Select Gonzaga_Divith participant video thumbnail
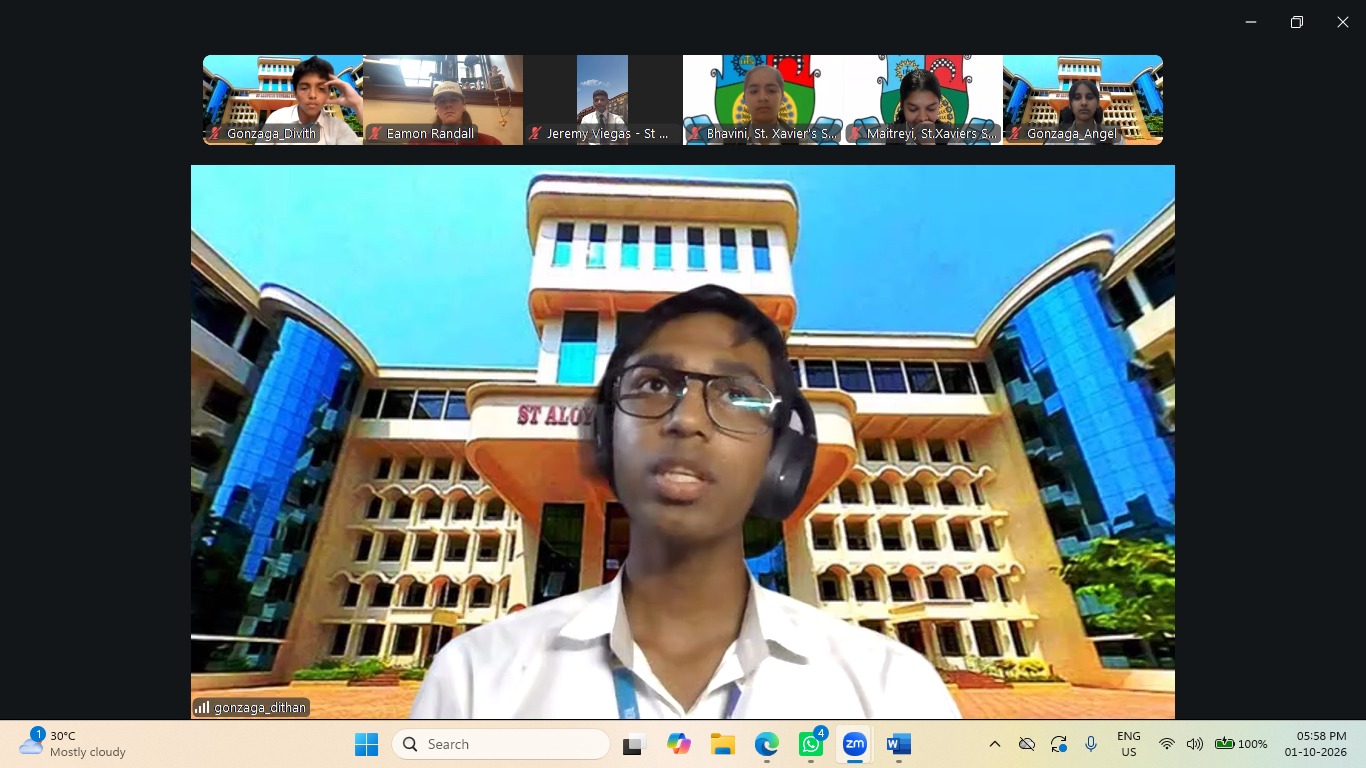1366x768 pixels. pos(283,100)
